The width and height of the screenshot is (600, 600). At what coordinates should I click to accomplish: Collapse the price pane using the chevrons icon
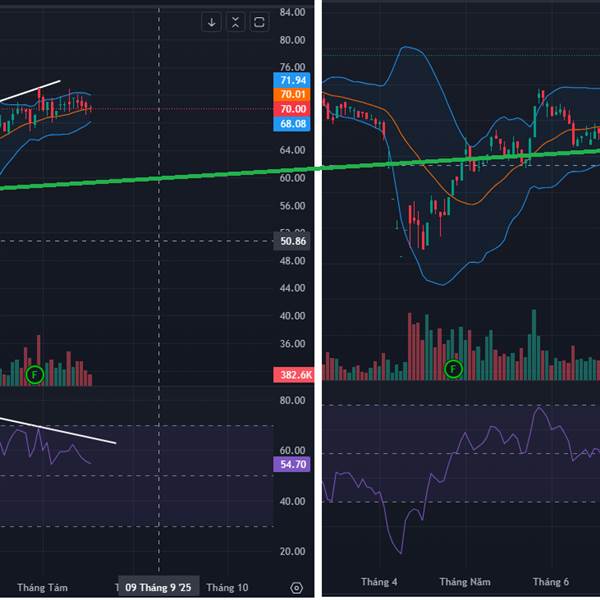click(x=235, y=23)
